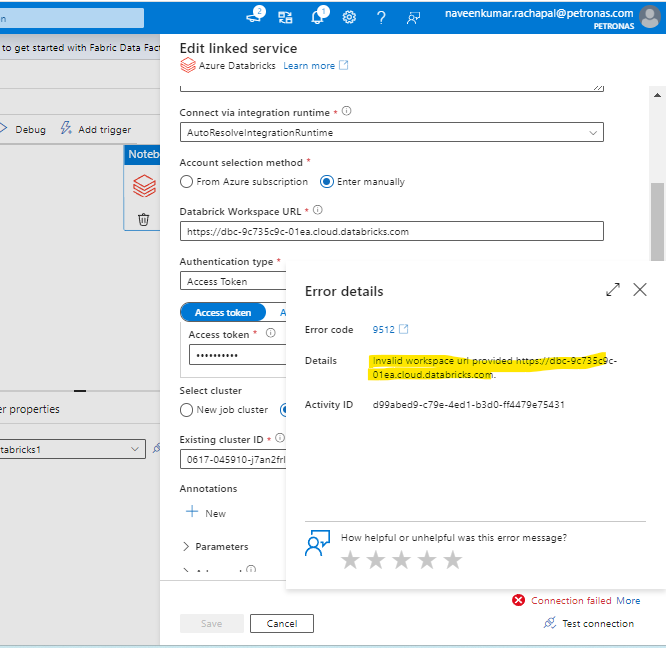Click the Existing cluster ID input field

(233, 459)
